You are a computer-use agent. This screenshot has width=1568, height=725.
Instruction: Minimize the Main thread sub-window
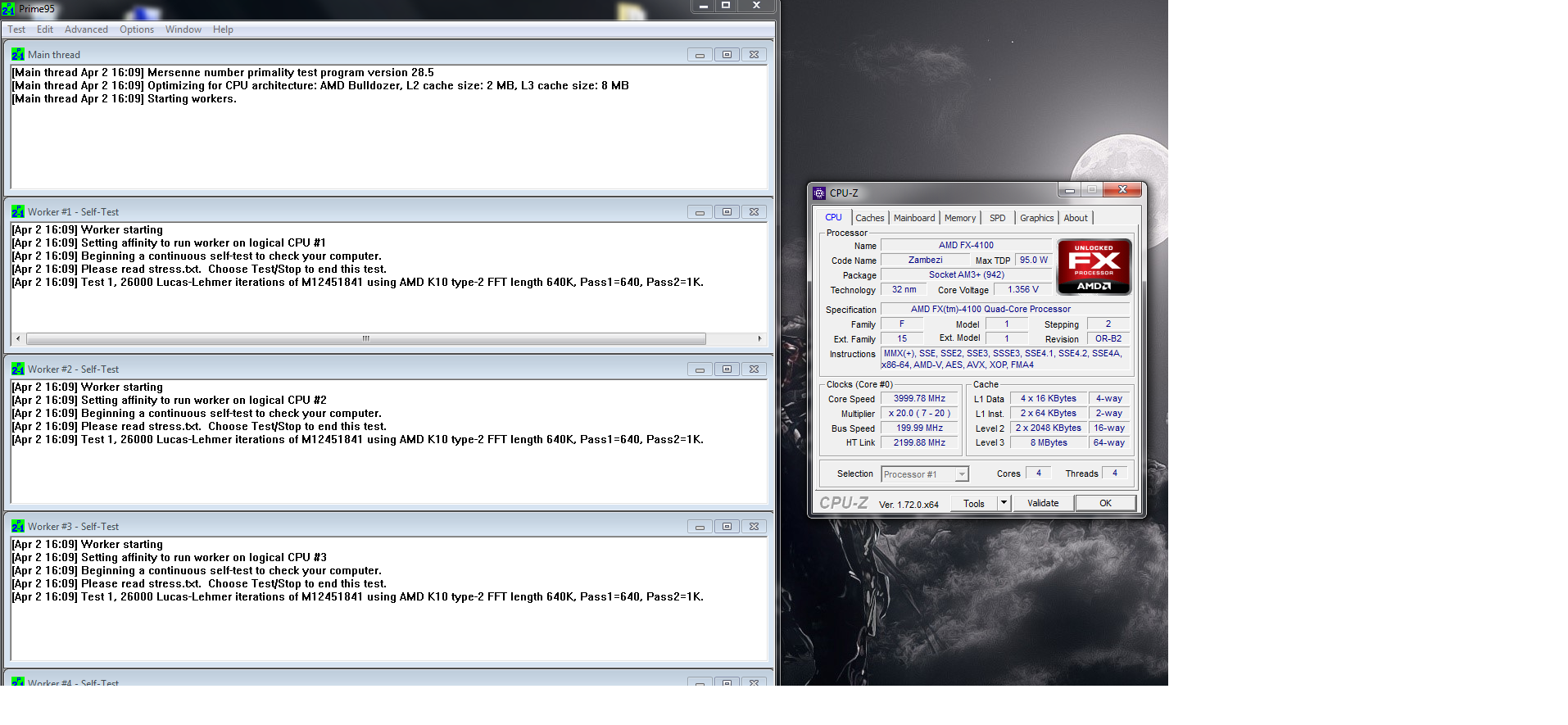700,55
